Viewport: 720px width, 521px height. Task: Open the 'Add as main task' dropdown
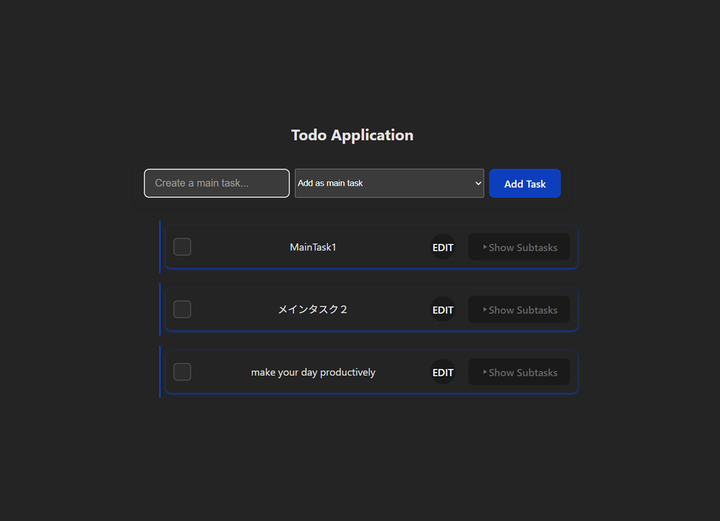pos(388,183)
